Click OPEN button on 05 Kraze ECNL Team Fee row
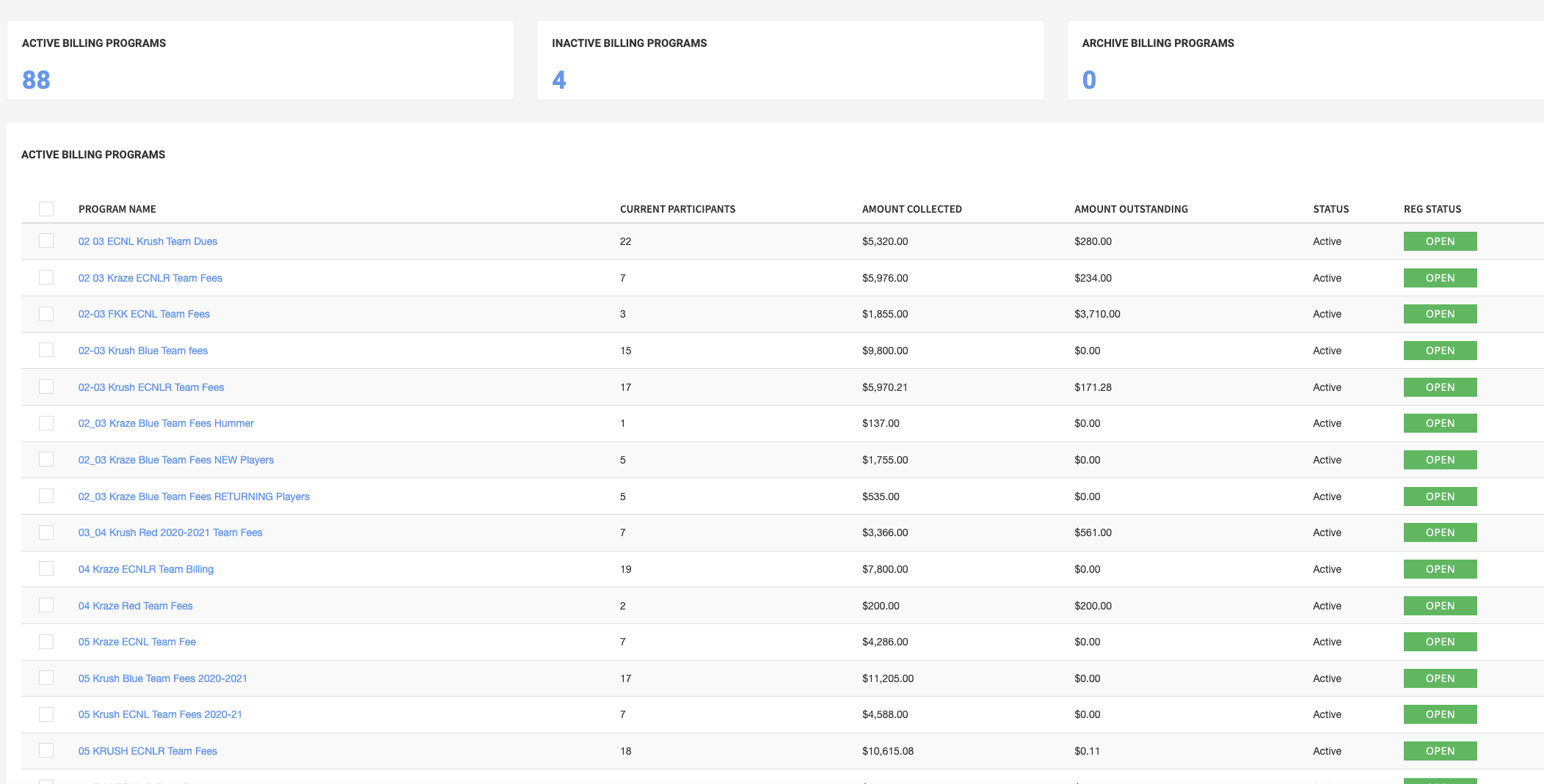 pos(1439,642)
